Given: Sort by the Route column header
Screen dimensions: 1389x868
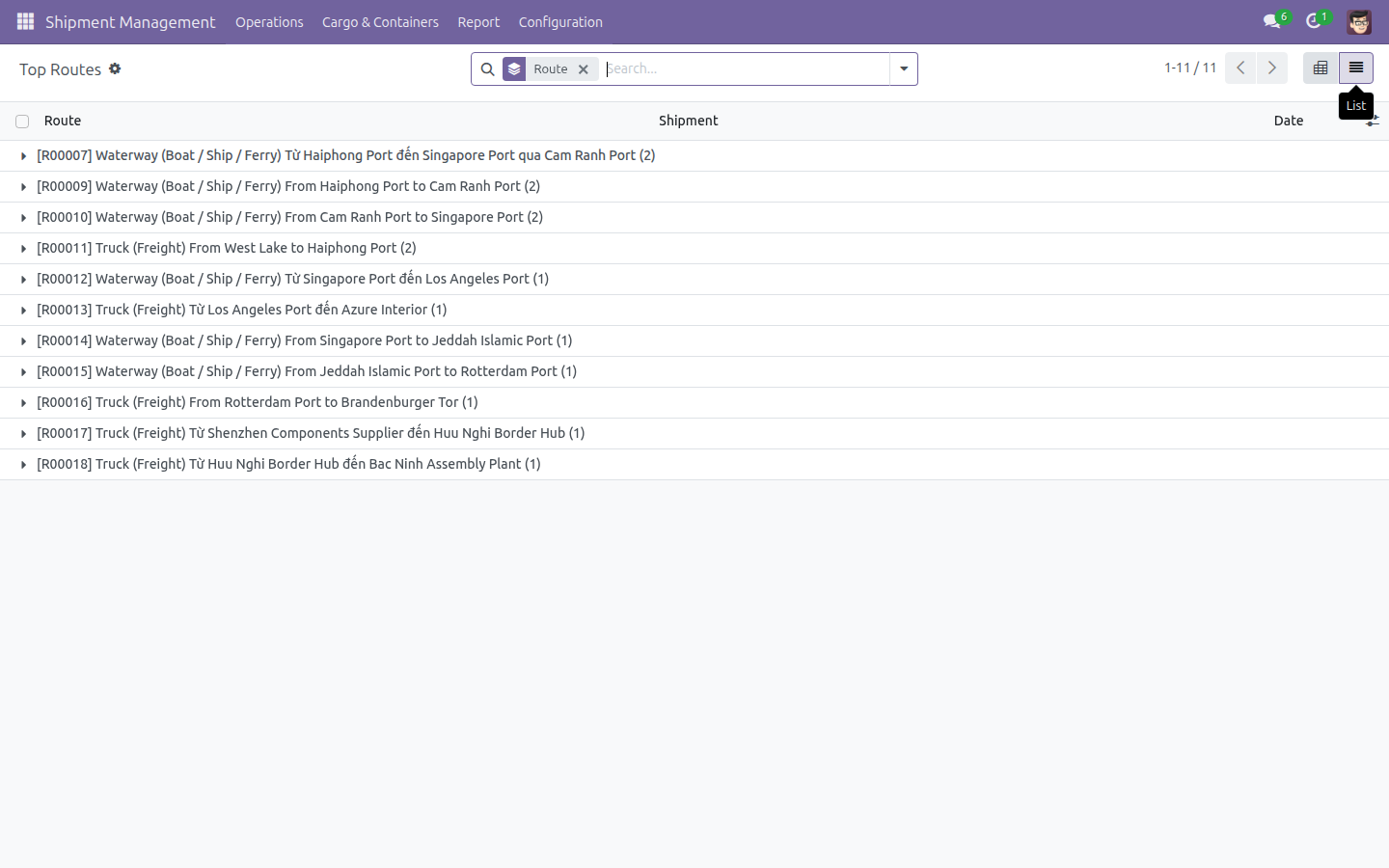Looking at the screenshot, I should 63,121.
